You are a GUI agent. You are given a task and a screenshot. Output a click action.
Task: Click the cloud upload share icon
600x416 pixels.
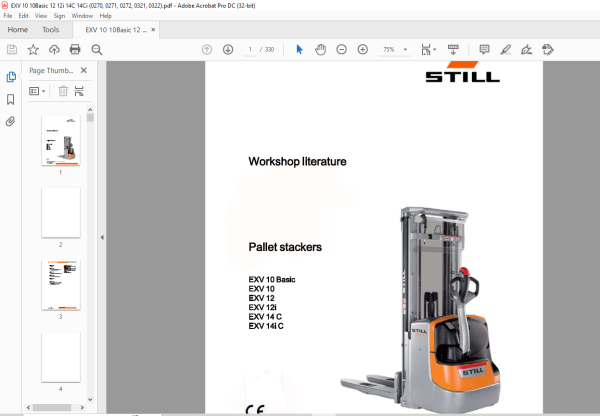[x=54, y=49]
